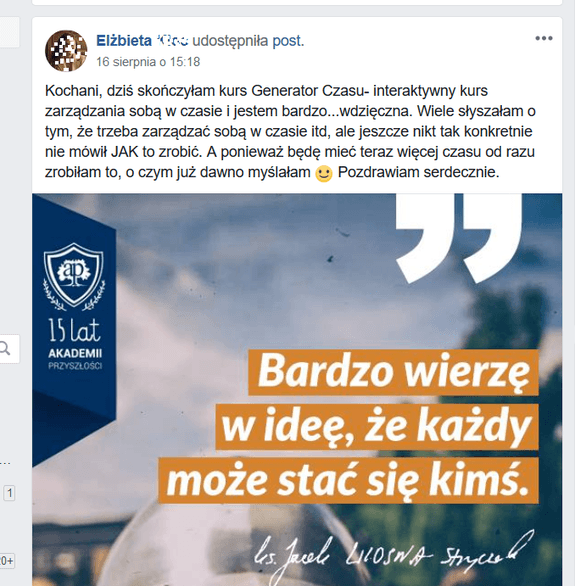Click the magnifier search icon on left edge

[x=5, y=349]
